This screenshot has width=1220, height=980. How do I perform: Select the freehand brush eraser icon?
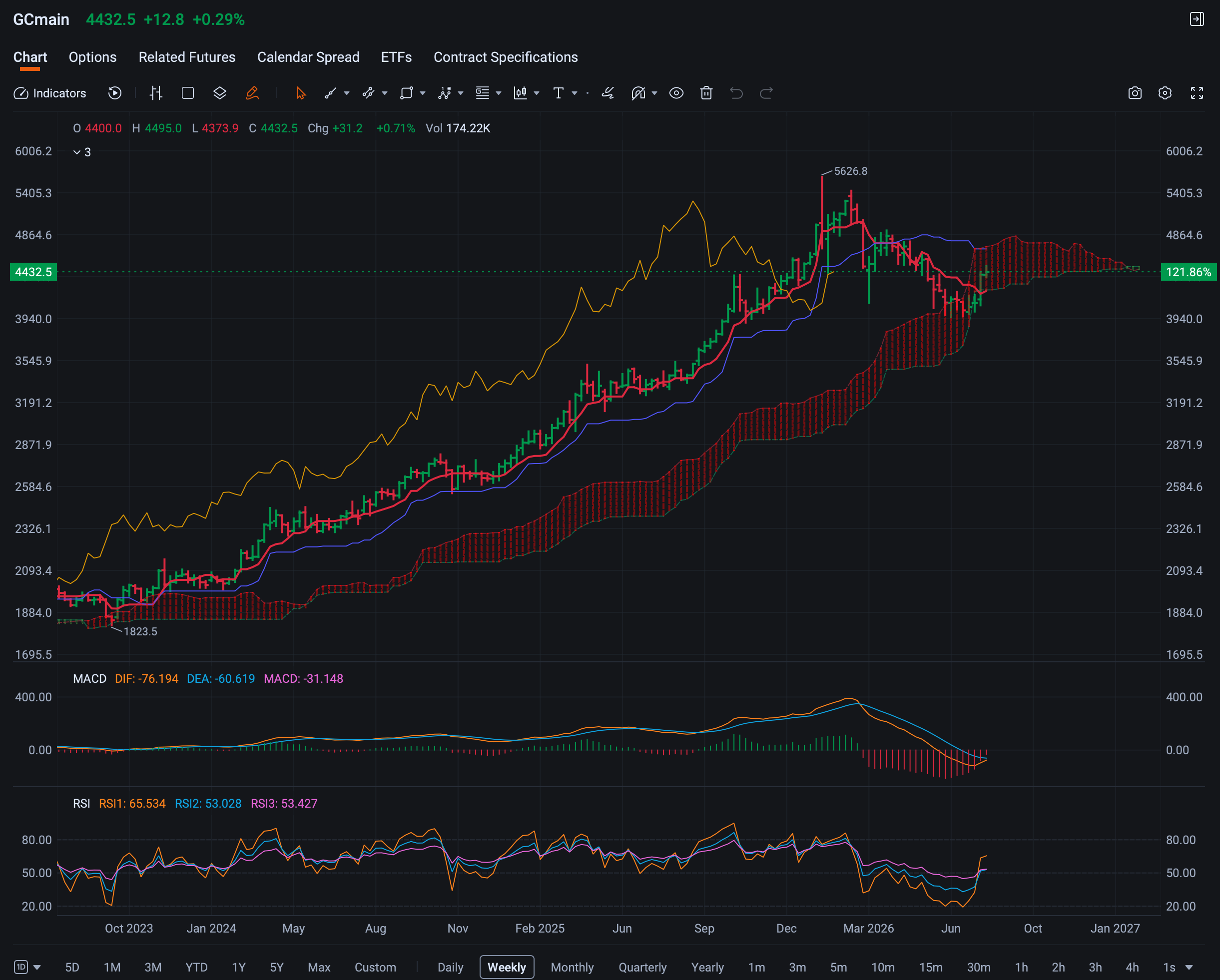click(608, 93)
